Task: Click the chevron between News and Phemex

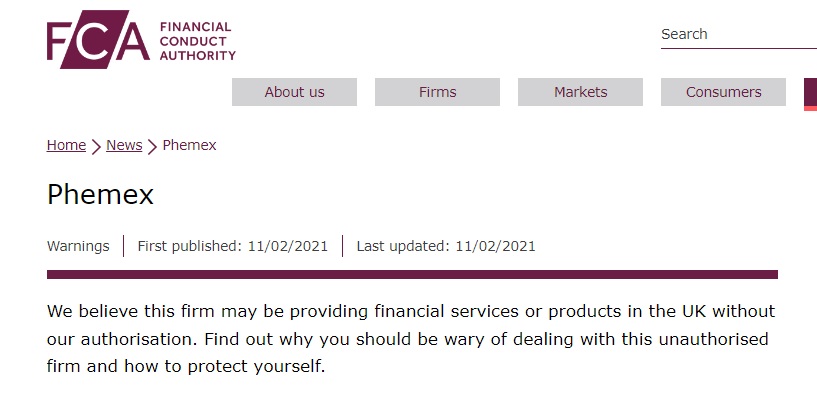Action: tap(152, 146)
